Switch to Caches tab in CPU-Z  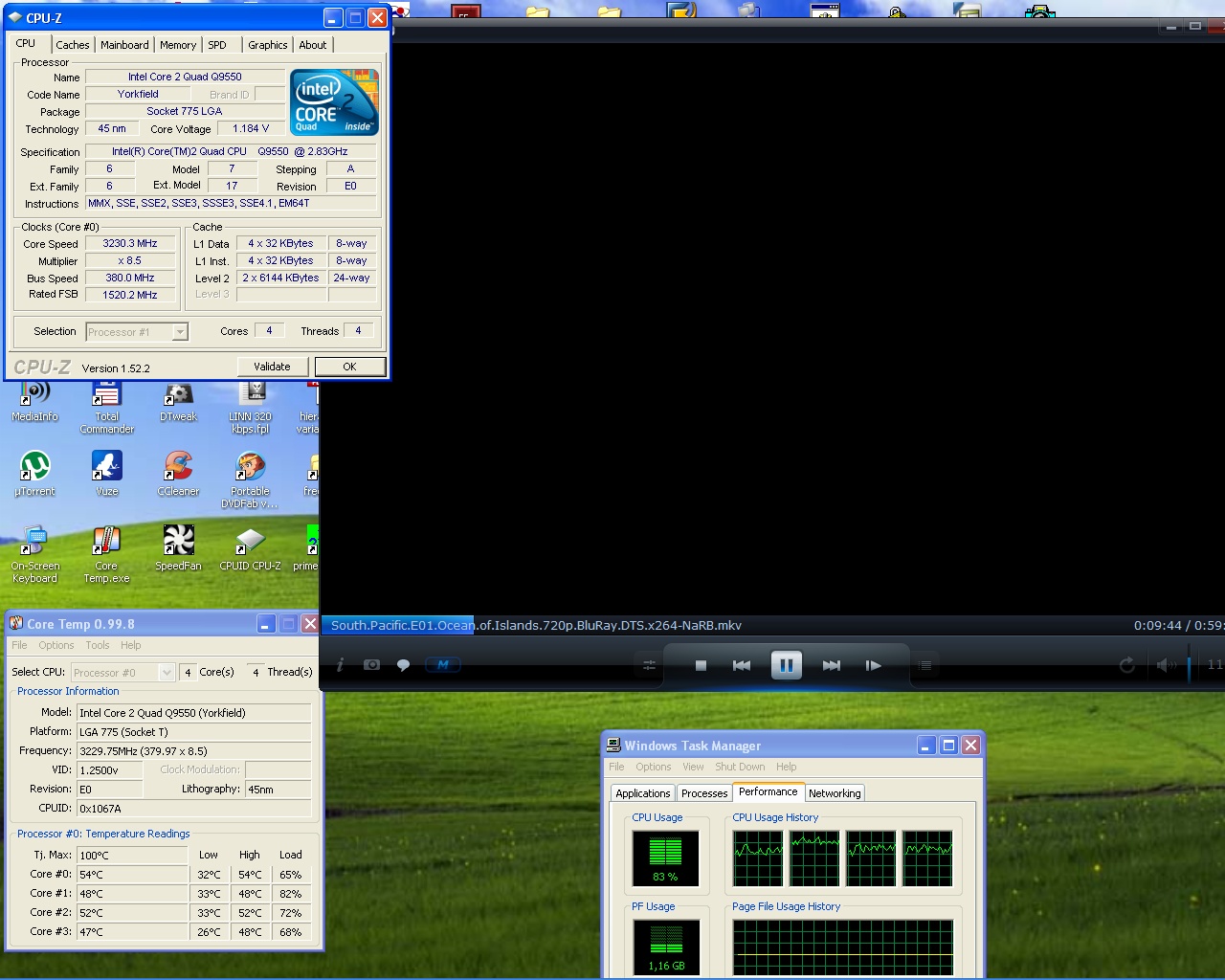coord(72,45)
